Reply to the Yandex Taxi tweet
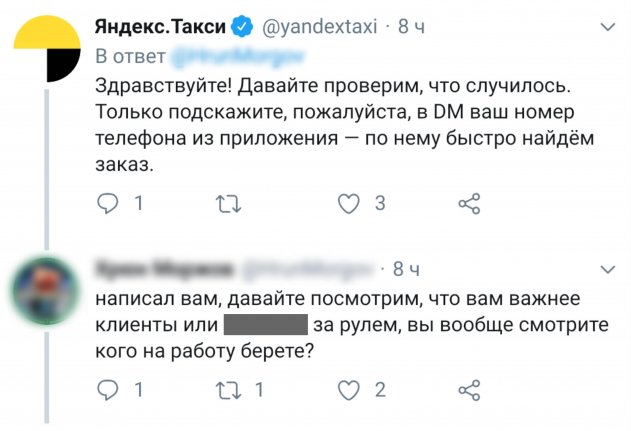 [x=108, y=204]
